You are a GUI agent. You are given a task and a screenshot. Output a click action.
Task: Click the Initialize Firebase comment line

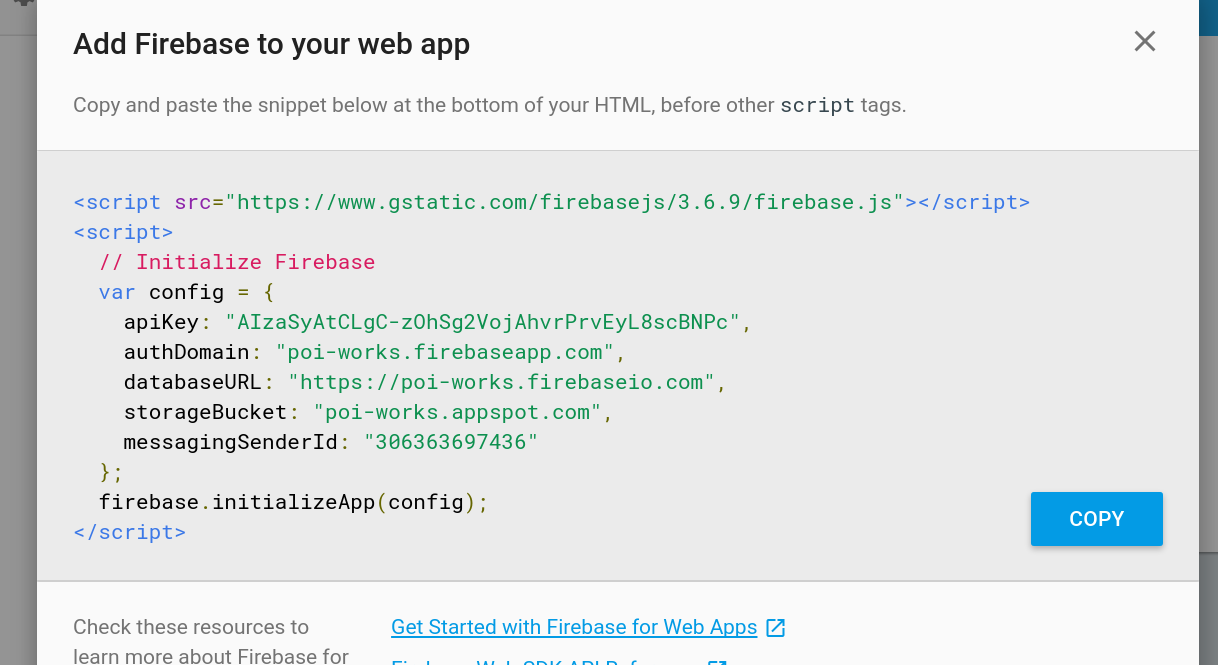(x=237, y=261)
